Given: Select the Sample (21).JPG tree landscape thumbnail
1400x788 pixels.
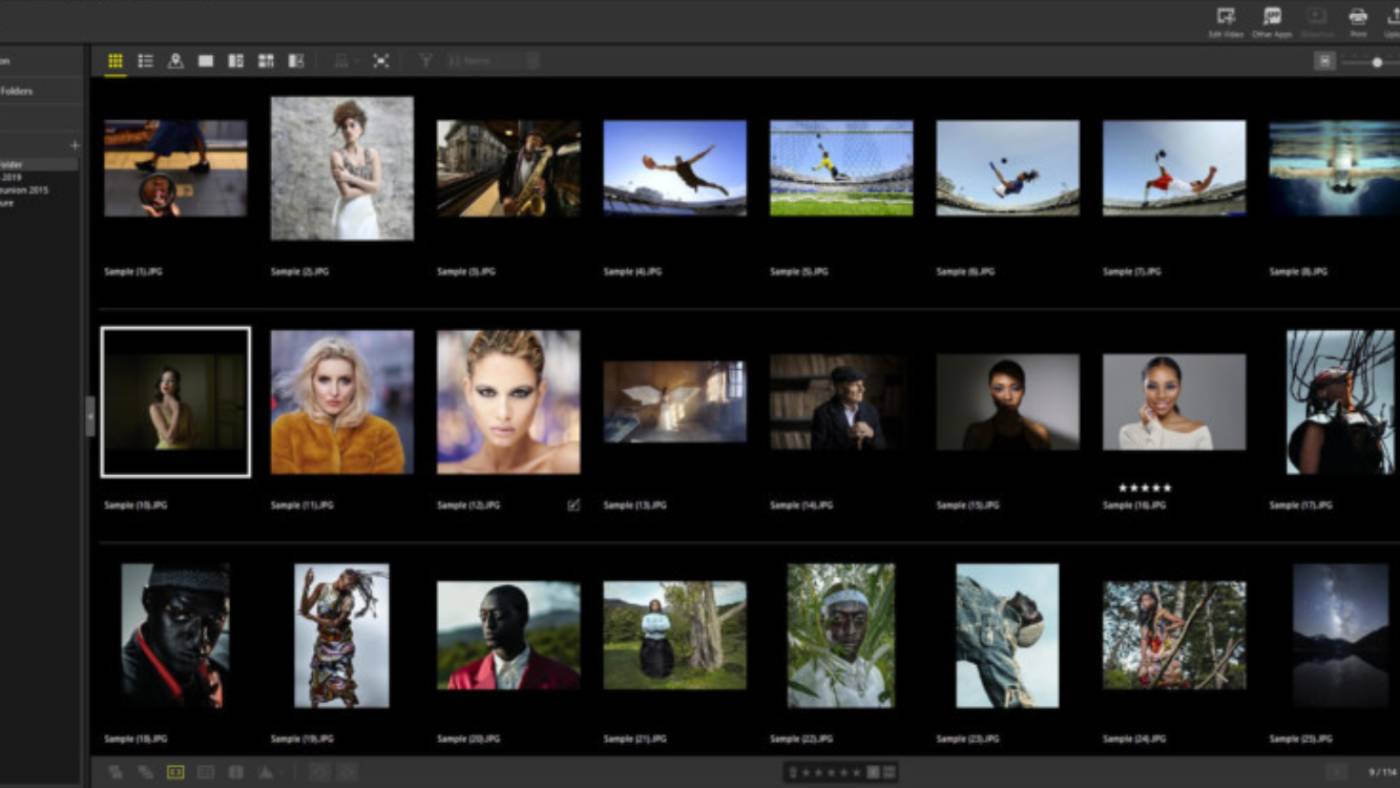Looking at the screenshot, I should click(675, 636).
